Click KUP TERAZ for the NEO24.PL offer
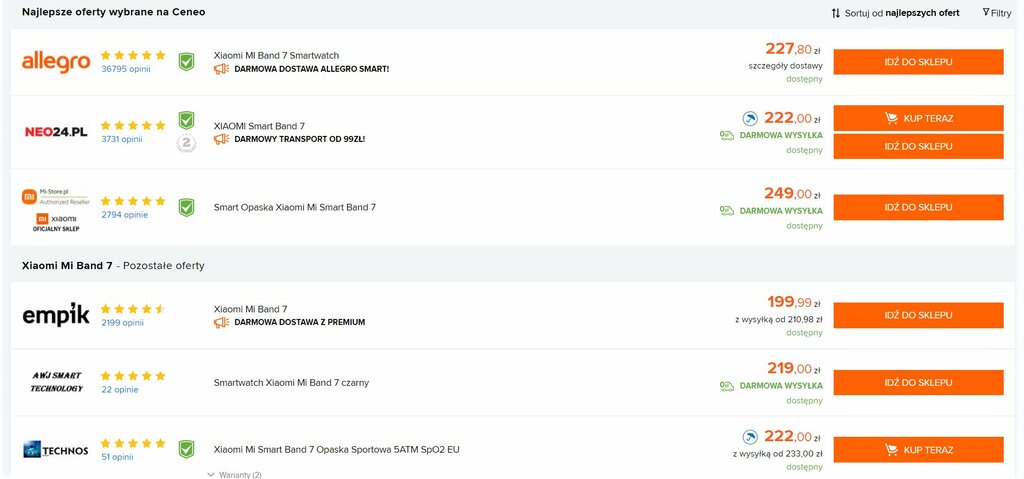1024x479 pixels. coord(918,118)
